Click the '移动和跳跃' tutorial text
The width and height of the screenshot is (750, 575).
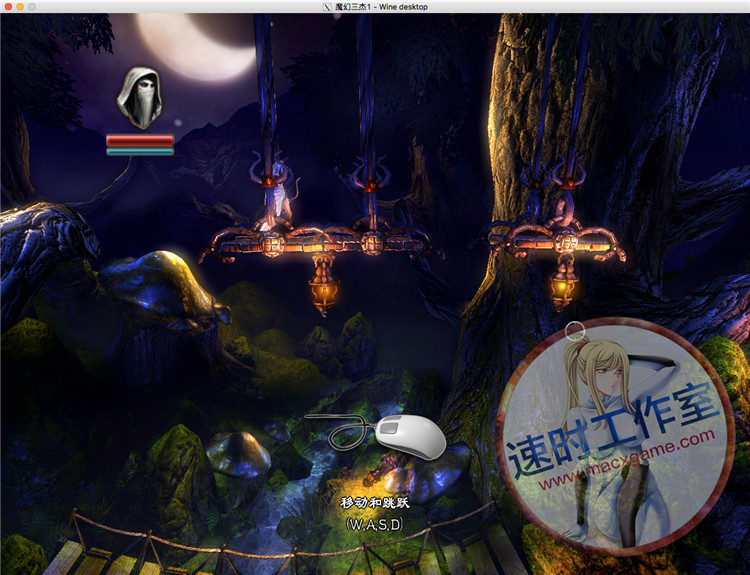coord(375,502)
